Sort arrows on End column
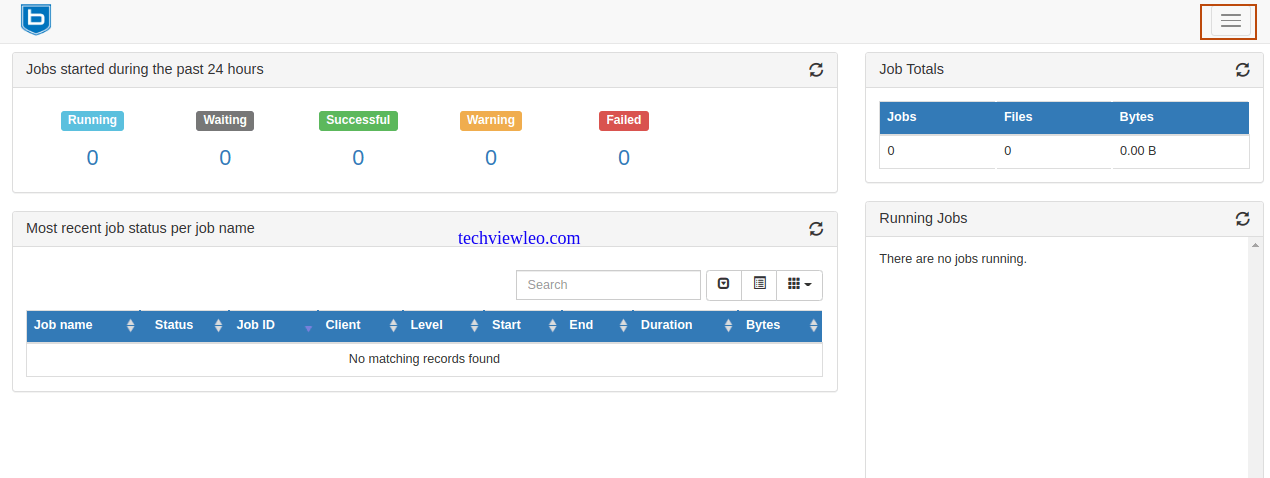 coord(623,326)
